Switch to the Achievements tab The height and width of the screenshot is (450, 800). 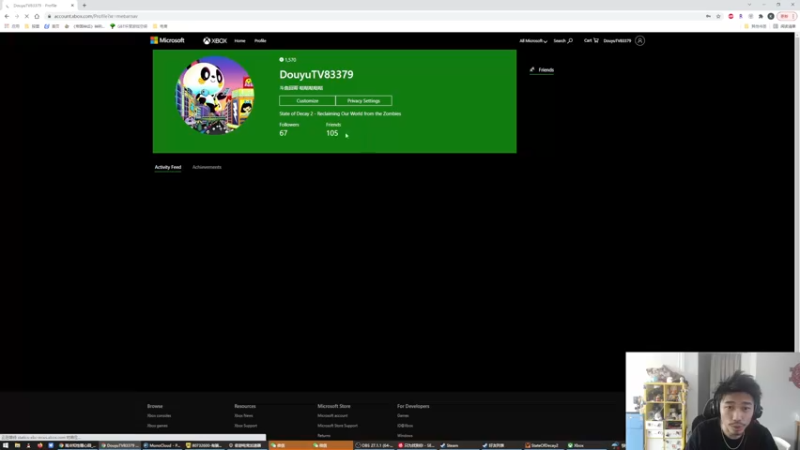(207, 167)
